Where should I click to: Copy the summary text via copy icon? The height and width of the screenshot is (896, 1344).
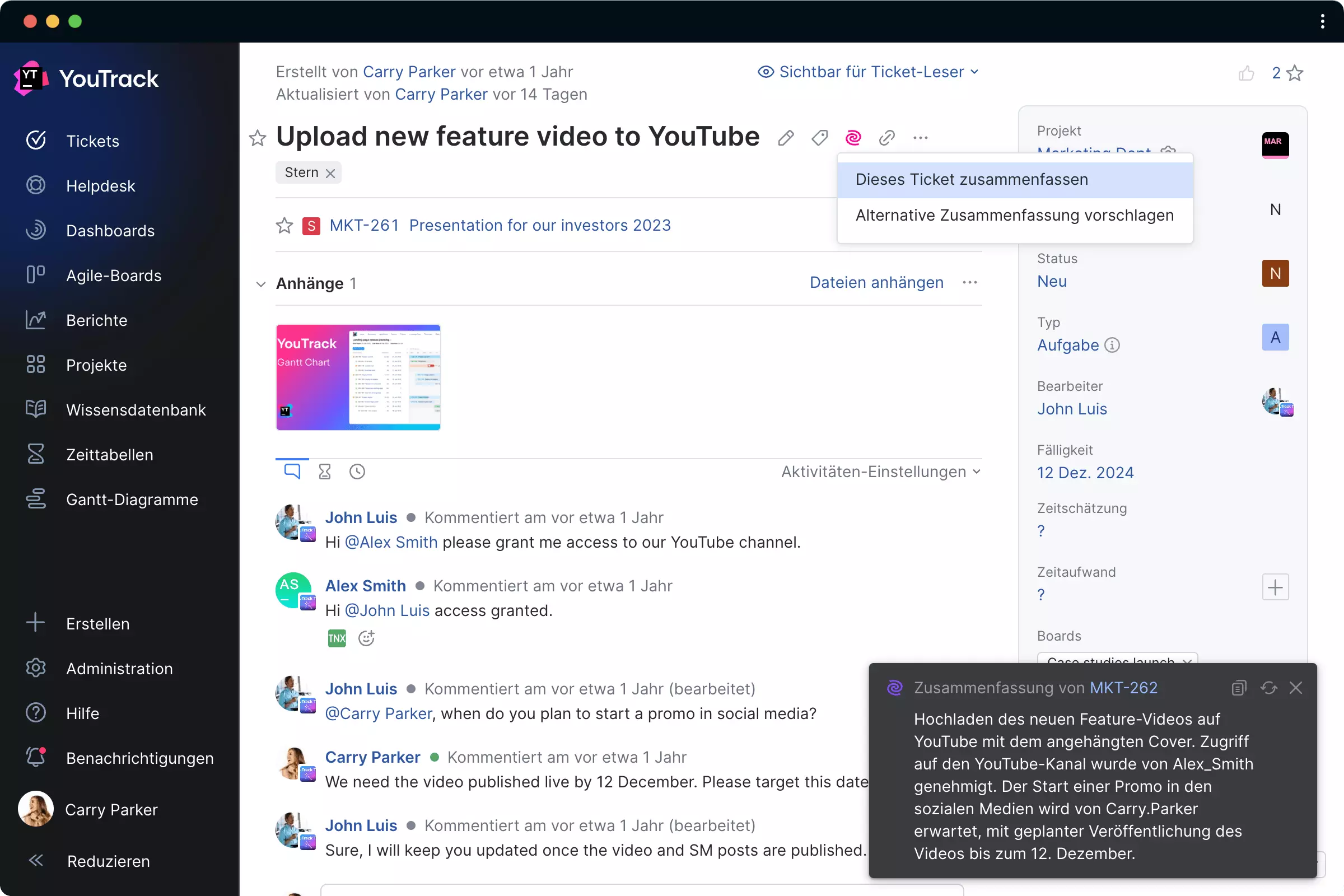pos(1238,688)
